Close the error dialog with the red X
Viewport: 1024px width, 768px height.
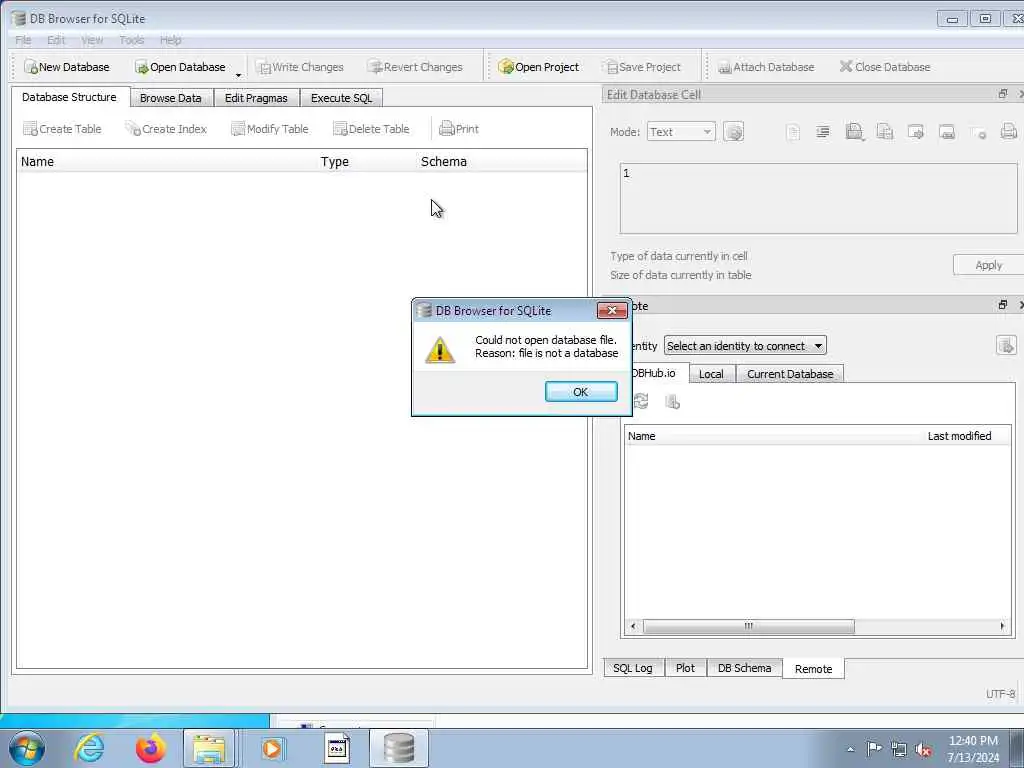[x=612, y=310]
